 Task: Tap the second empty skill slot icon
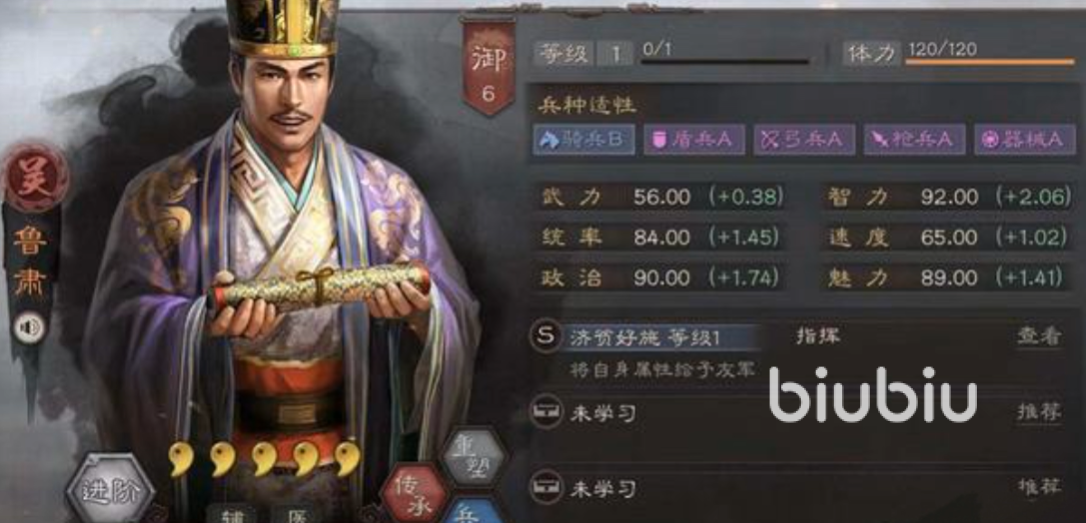click(x=546, y=488)
